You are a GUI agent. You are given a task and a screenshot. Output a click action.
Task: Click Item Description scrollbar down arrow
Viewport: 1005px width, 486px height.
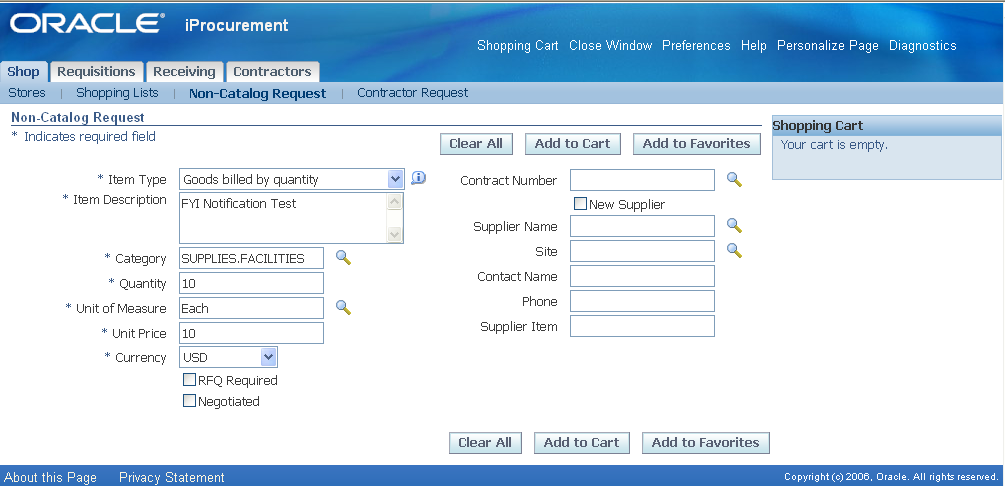(395, 235)
